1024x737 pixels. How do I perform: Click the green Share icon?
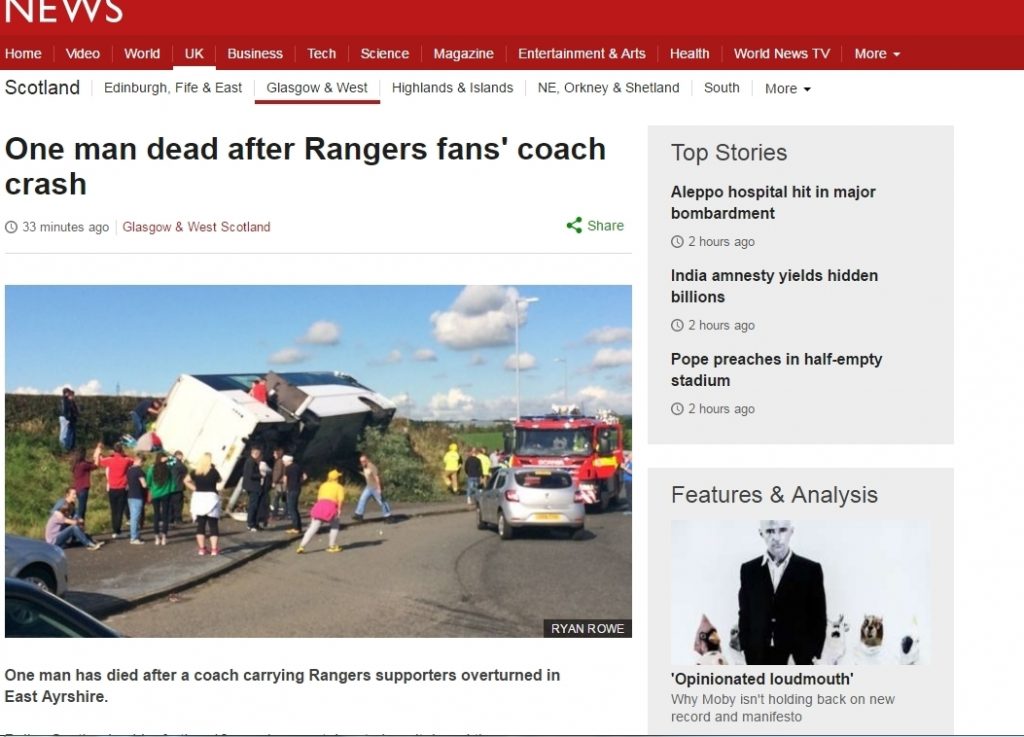(x=574, y=226)
